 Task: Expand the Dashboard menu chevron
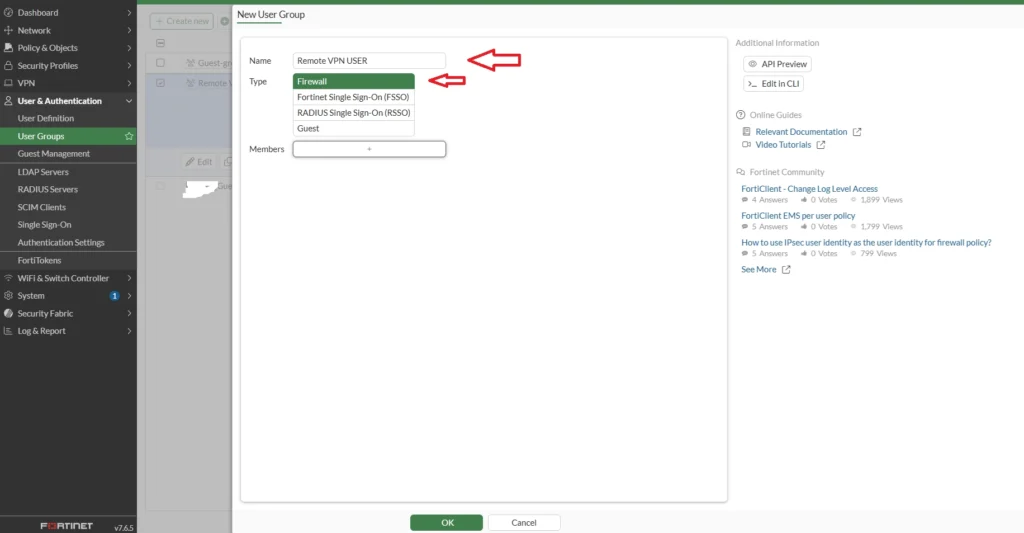129,12
